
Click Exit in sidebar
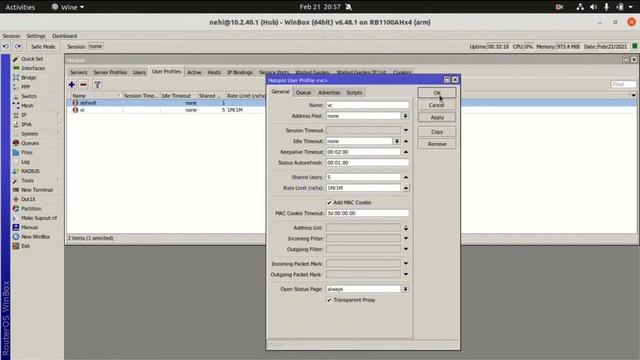pyautogui.click(x=25, y=246)
